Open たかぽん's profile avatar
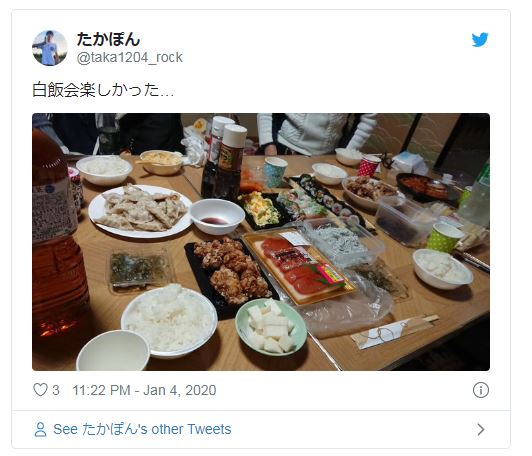 (x=50, y=48)
